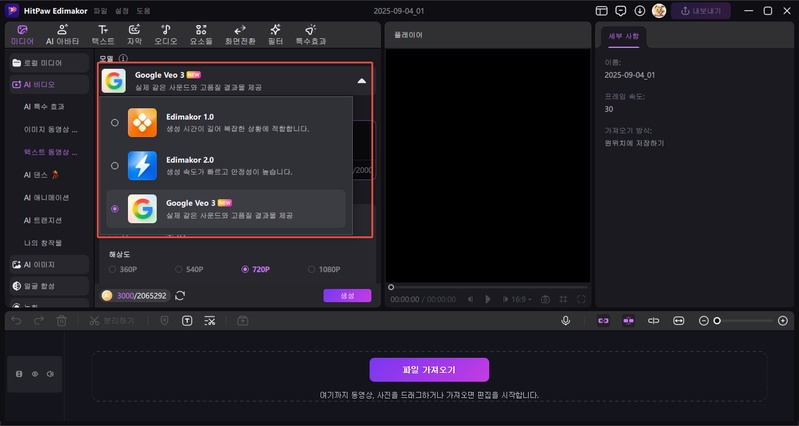
Task: Expand the 얼굴 합성 section
Action: (49, 286)
